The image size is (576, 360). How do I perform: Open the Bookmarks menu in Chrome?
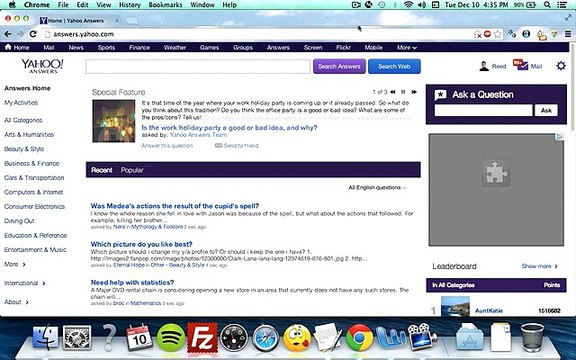click(165, 5)
